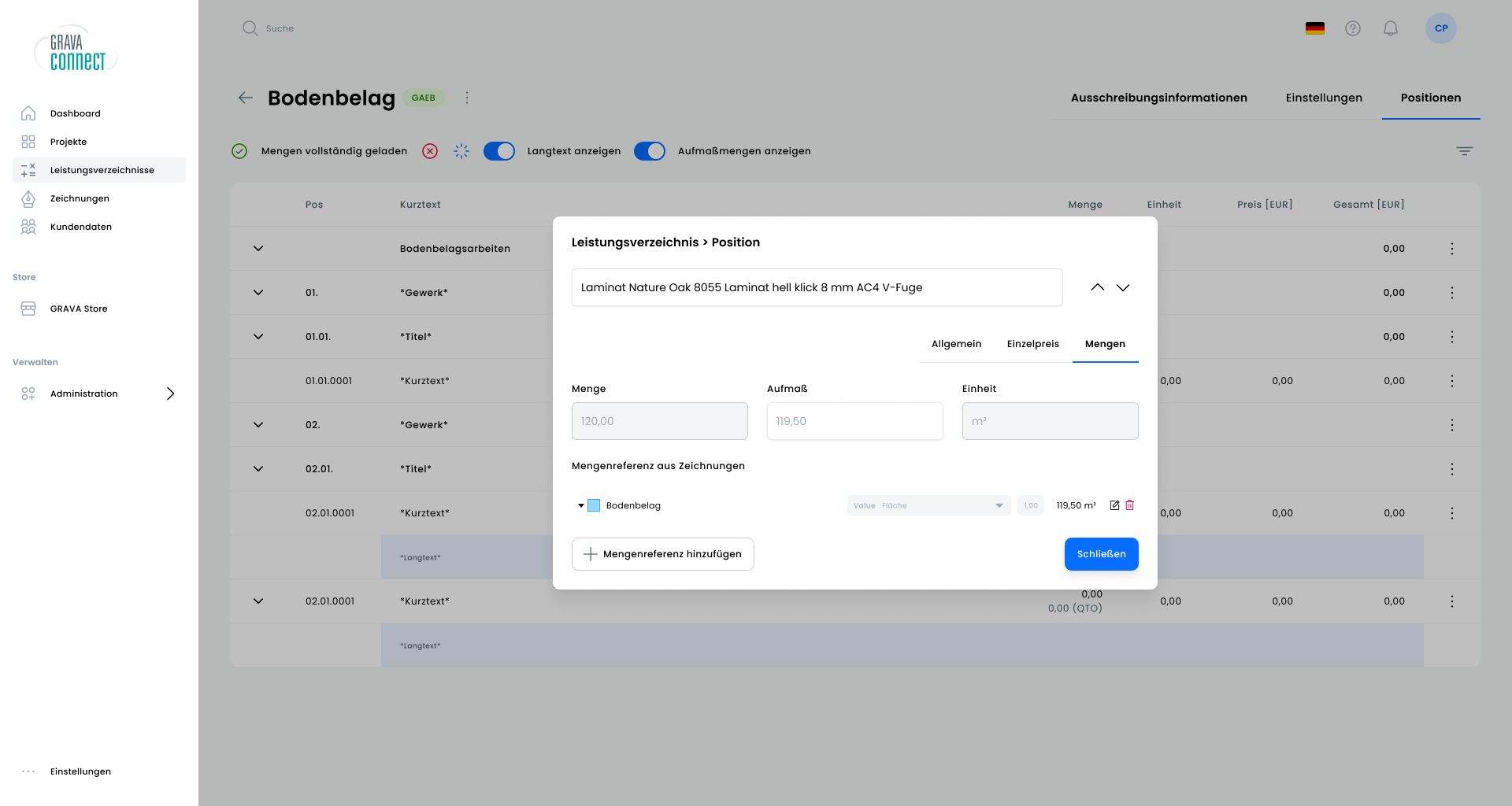1512x806 pixels.
Task: Open the Ausschreibungsinformationen tab
Action: pos(1159,98)
